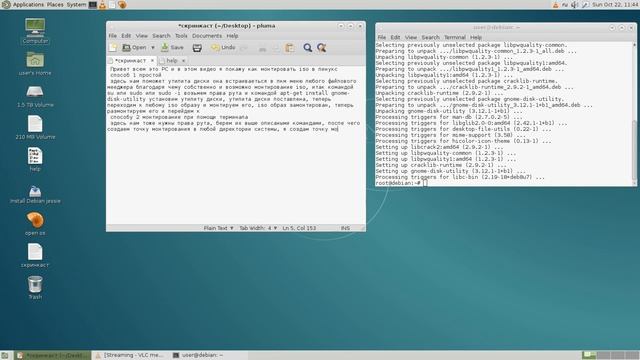
Task: Open the Applications menu in top panel
Action: click(x=28, y=4)
